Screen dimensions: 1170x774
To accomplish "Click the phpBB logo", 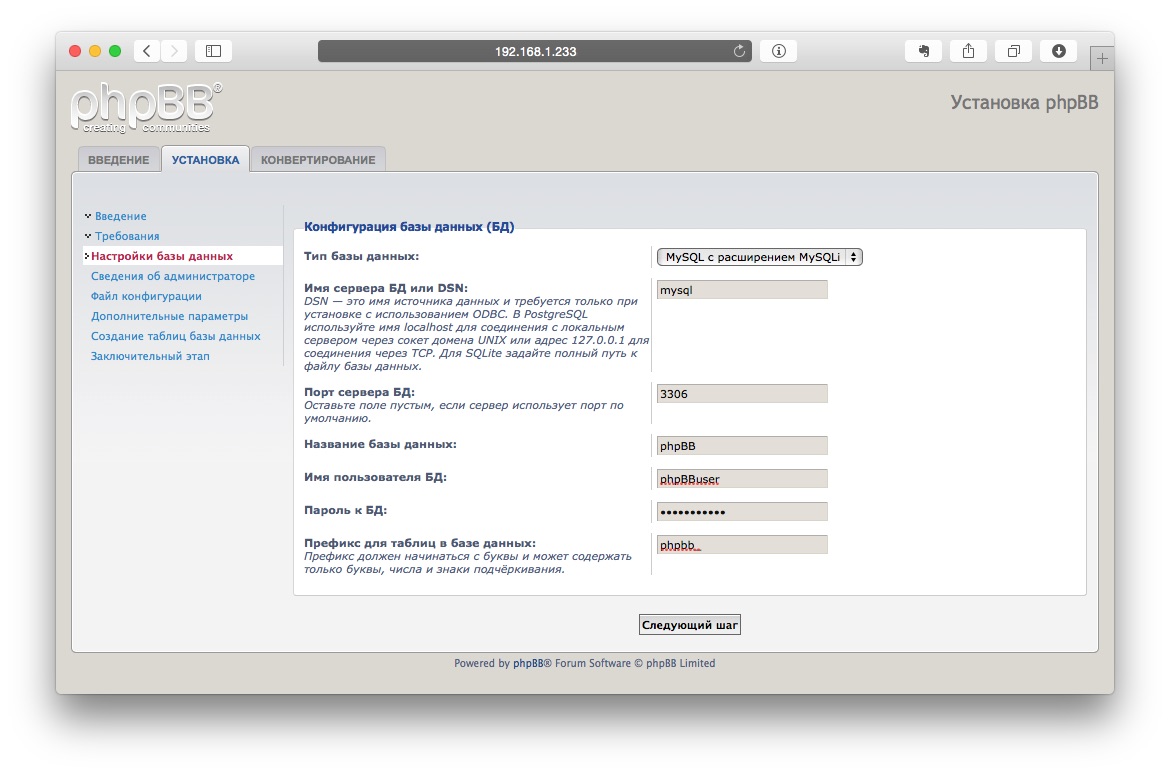I will (146, 108).
